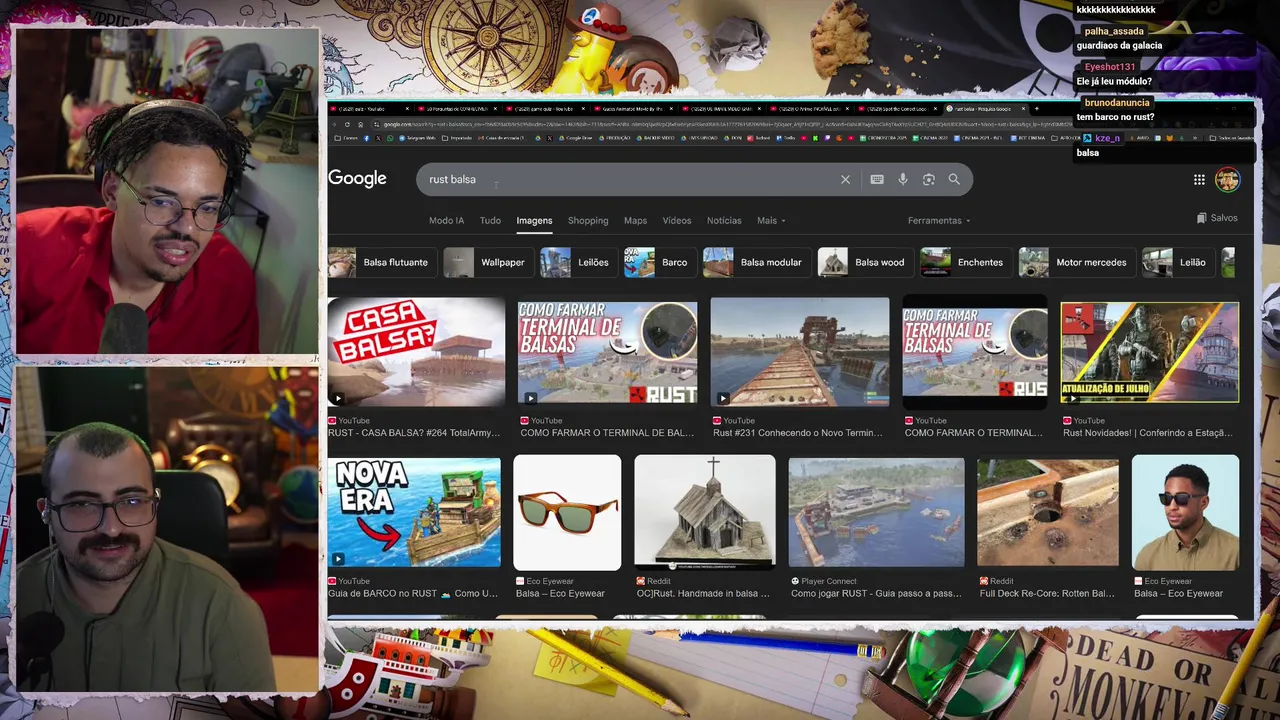Screen dimensions: 1280x720
Task: Open Google Lens image search icon
Action: click(x=929, y=180)
